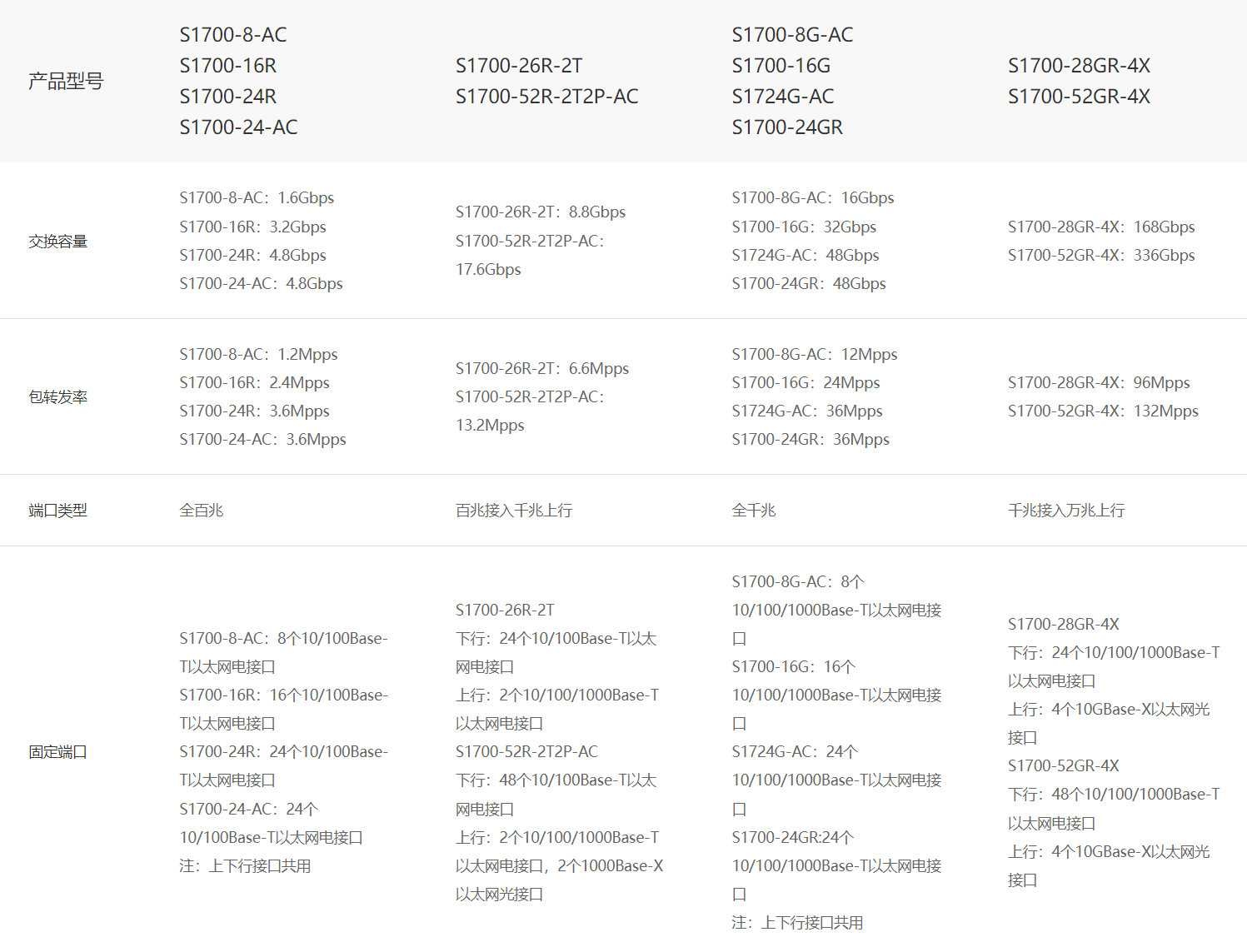Click the 千兆接入万兆上行 port type cell
This screenshot has width=1247, height=952.
[1066, 511]
